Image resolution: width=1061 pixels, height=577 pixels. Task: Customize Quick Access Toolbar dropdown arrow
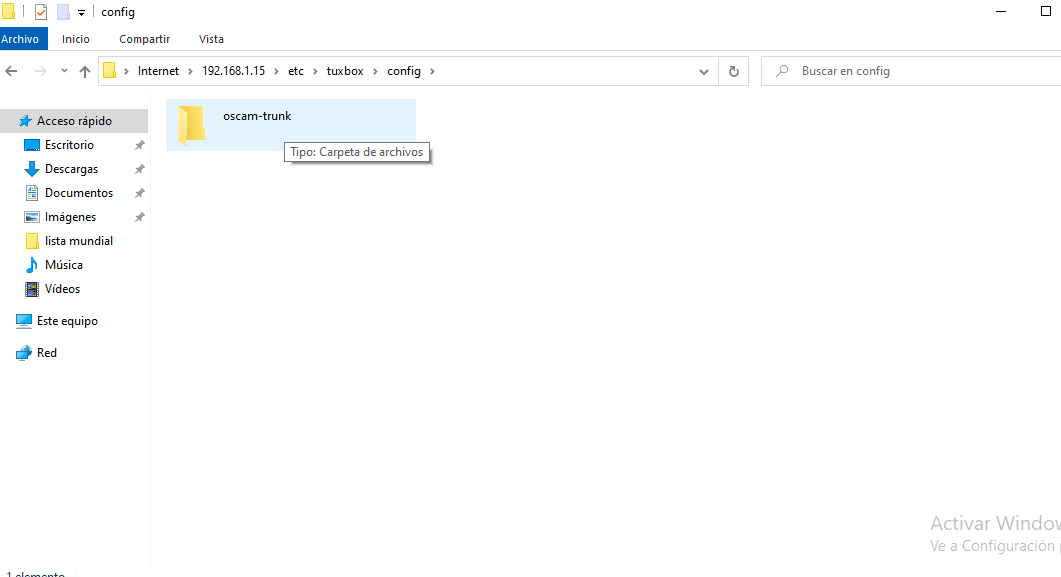81,13
